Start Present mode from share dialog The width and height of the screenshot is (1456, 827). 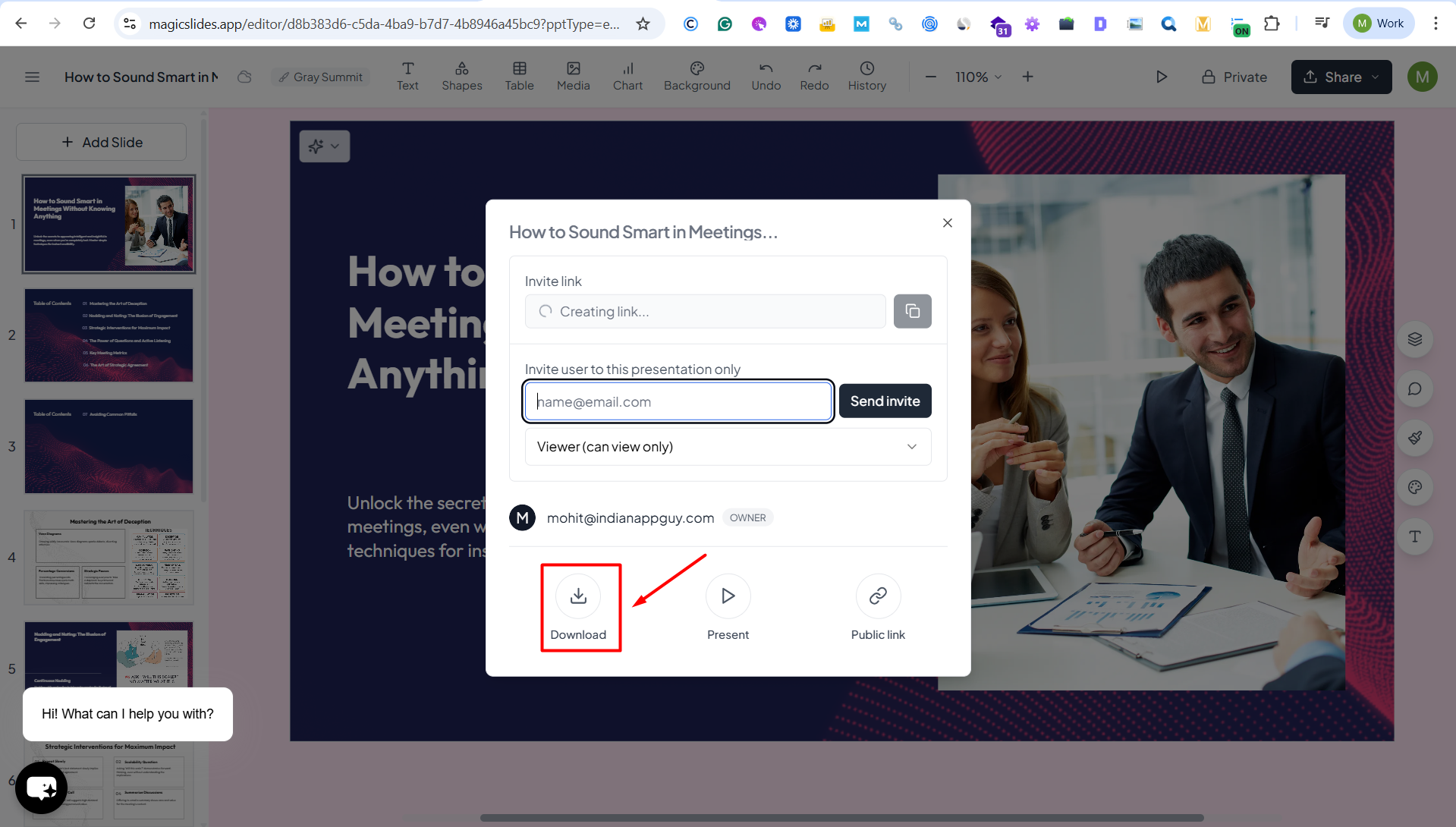[728, 596]
